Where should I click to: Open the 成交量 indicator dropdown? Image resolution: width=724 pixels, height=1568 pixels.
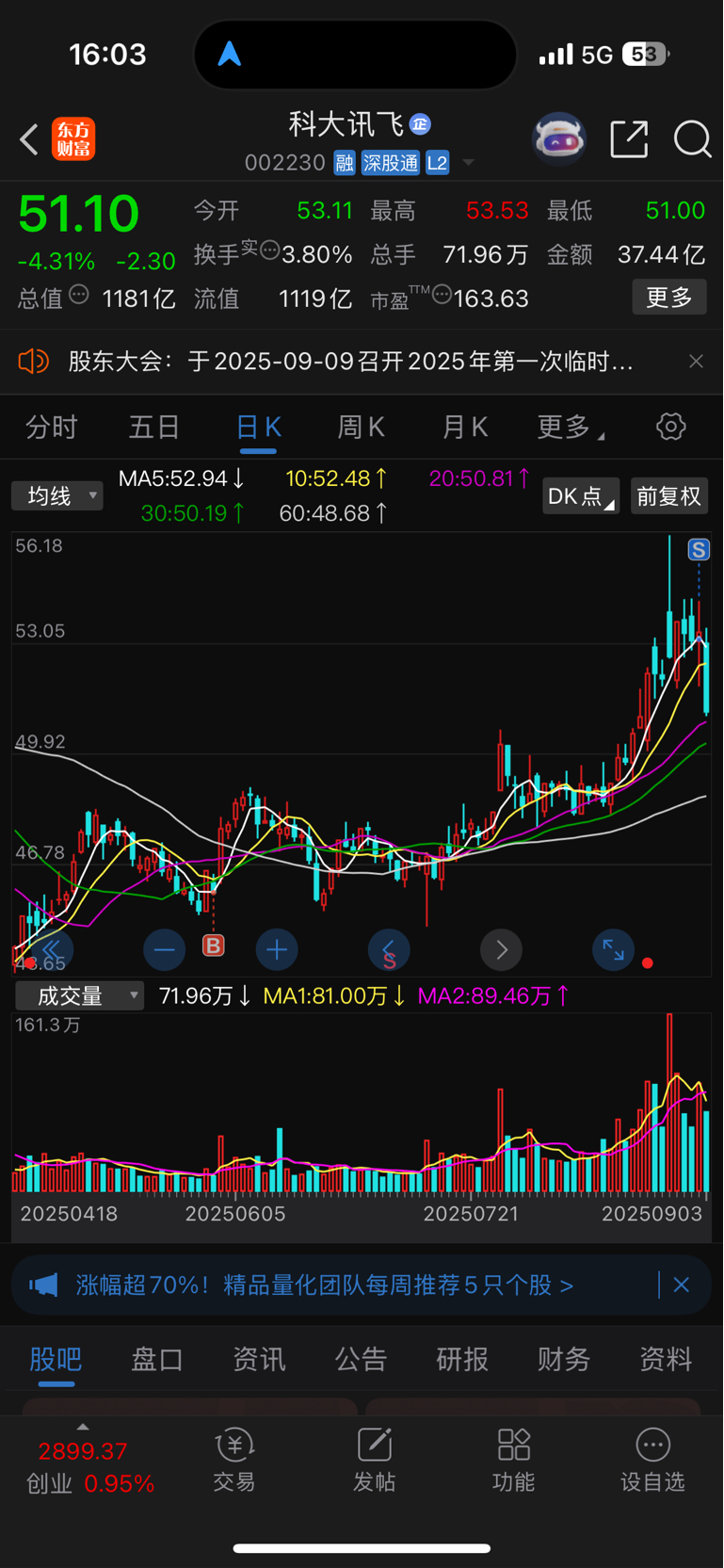pyautogui.click(x=80, y=996)
